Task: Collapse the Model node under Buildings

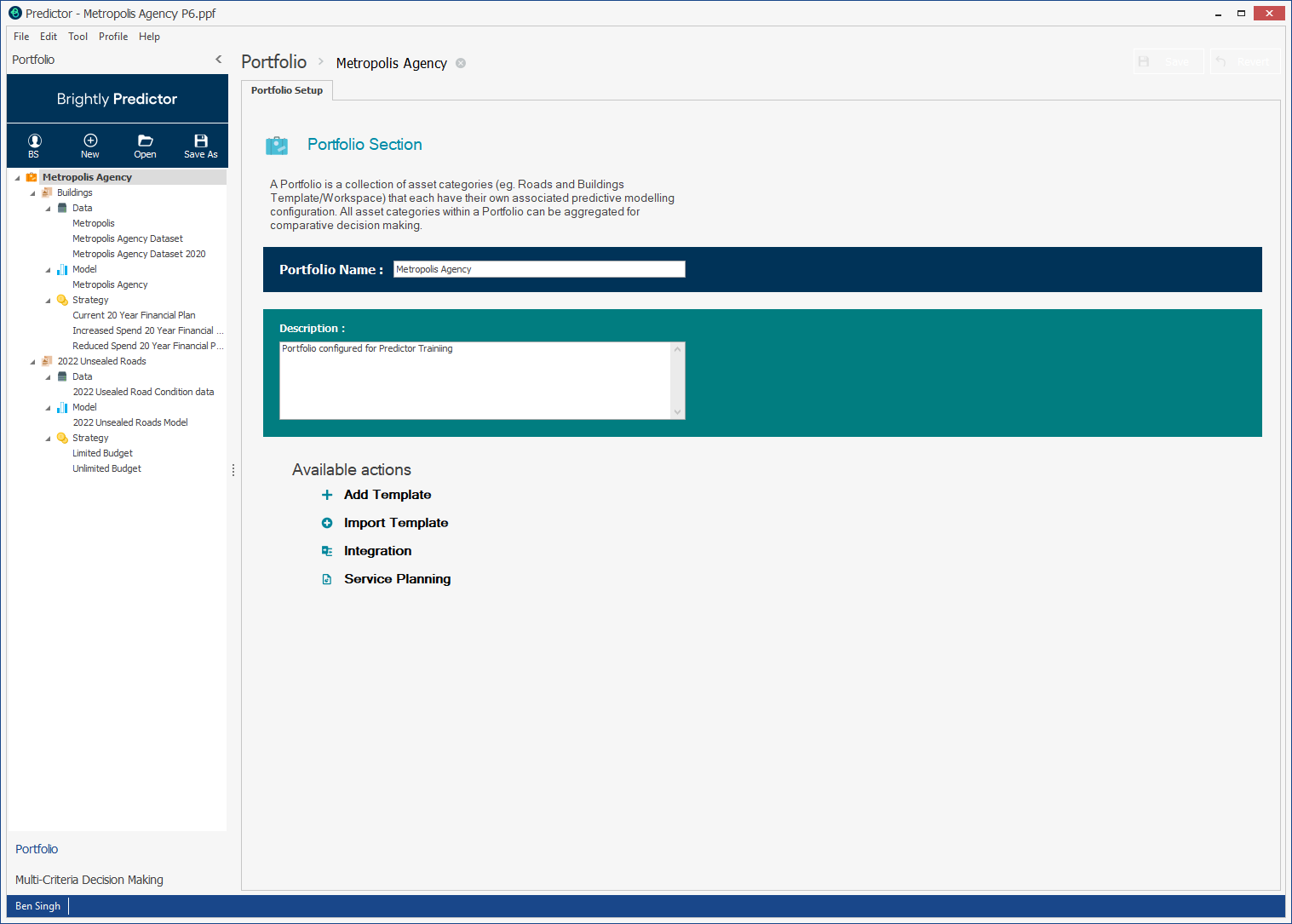Action: 48,270
